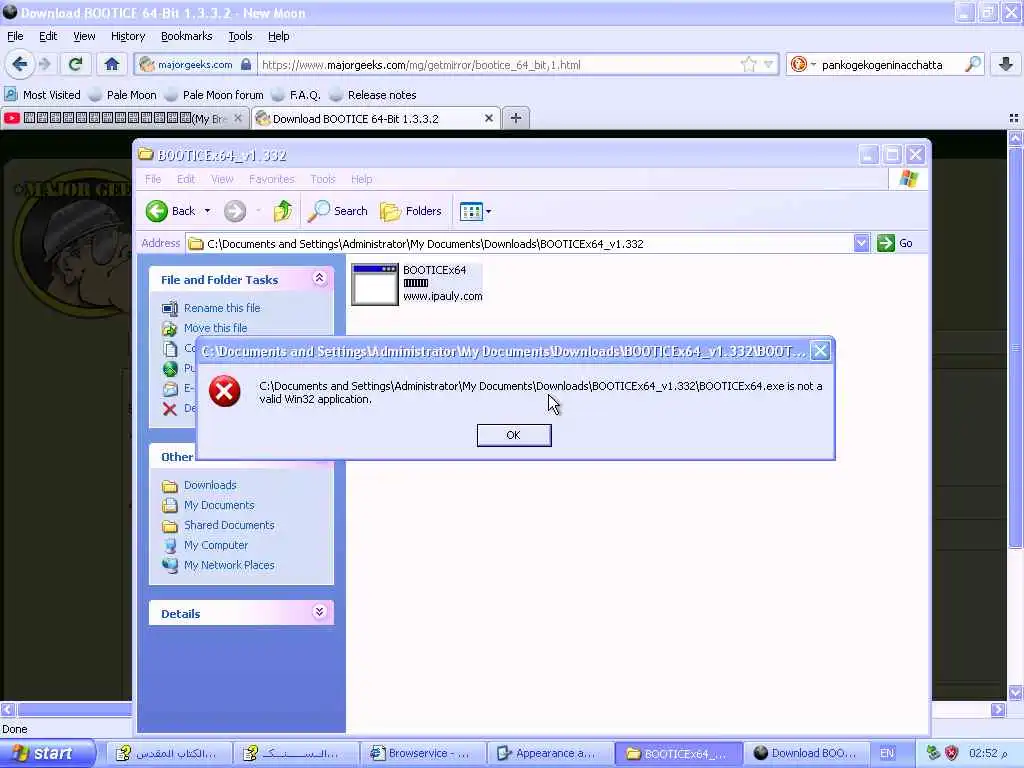This screenshot has height=768, width=1024.
Task: Close the Download BOOTICE tab
Action: [x=488, y=118]
